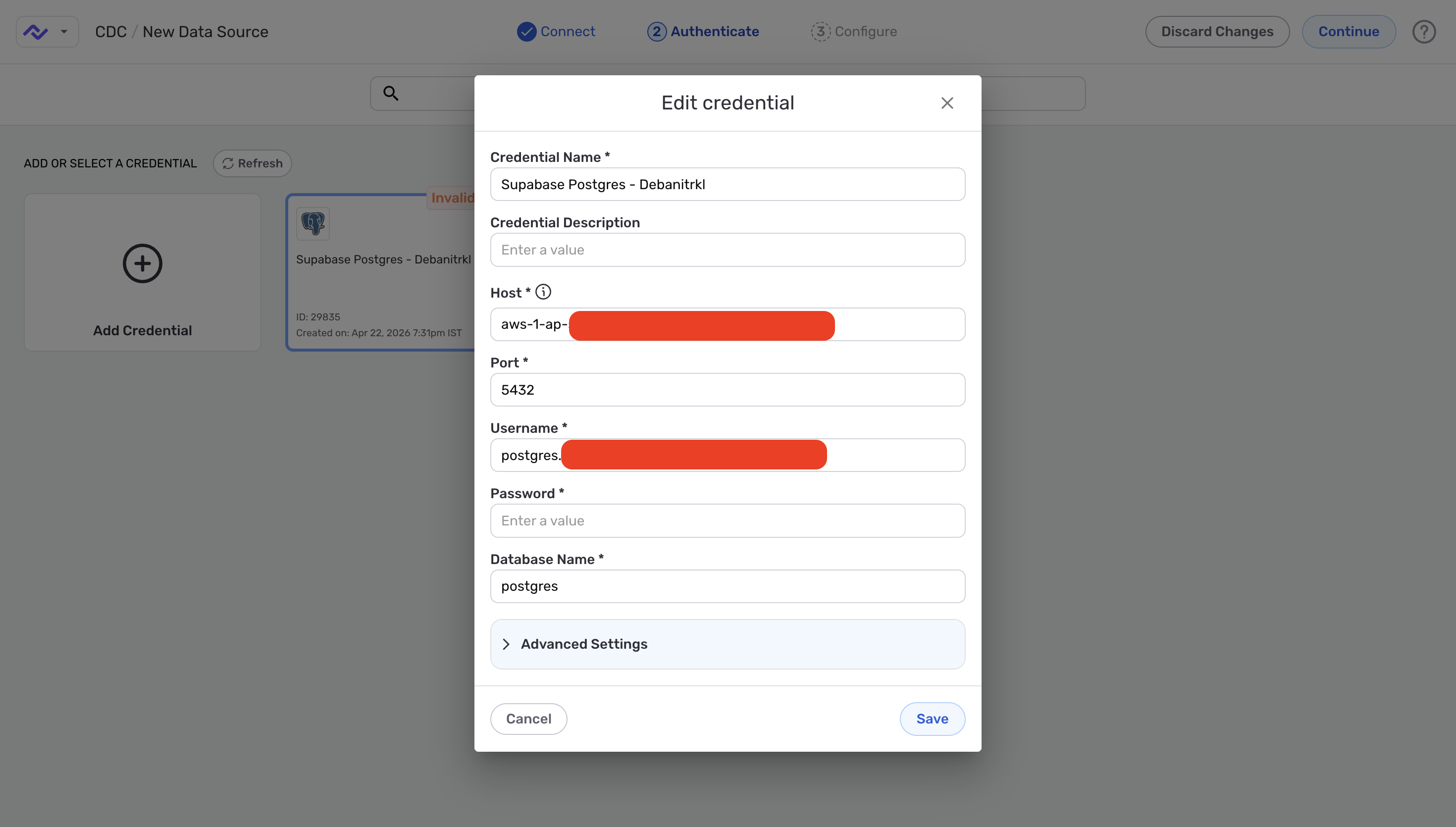1456x827 pixels.
Task: Focus the Credential Name field
Action: pyautogui.click(x=728, y=184)
